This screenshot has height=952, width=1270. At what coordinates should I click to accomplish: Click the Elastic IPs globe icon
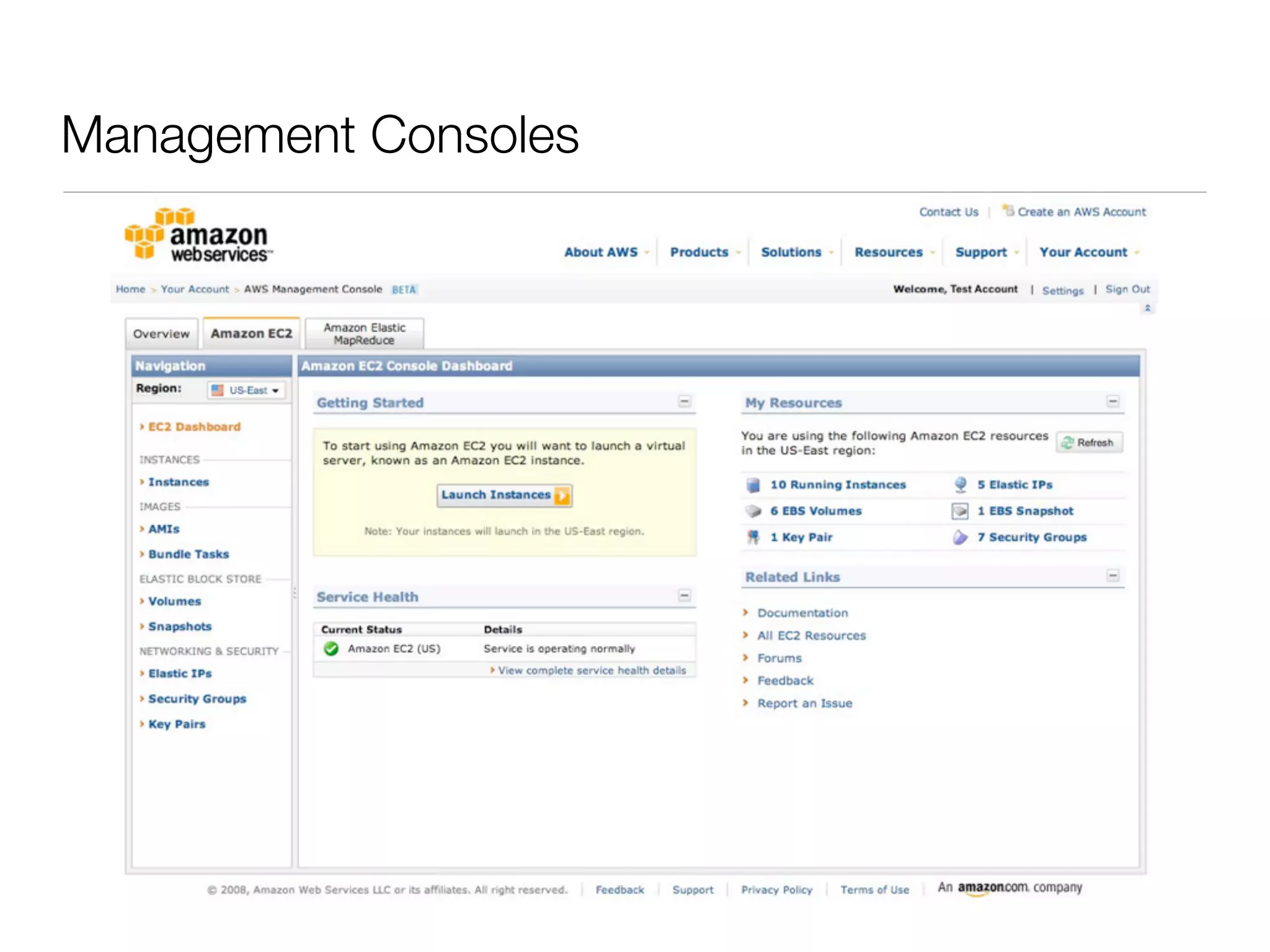(961, 485)
